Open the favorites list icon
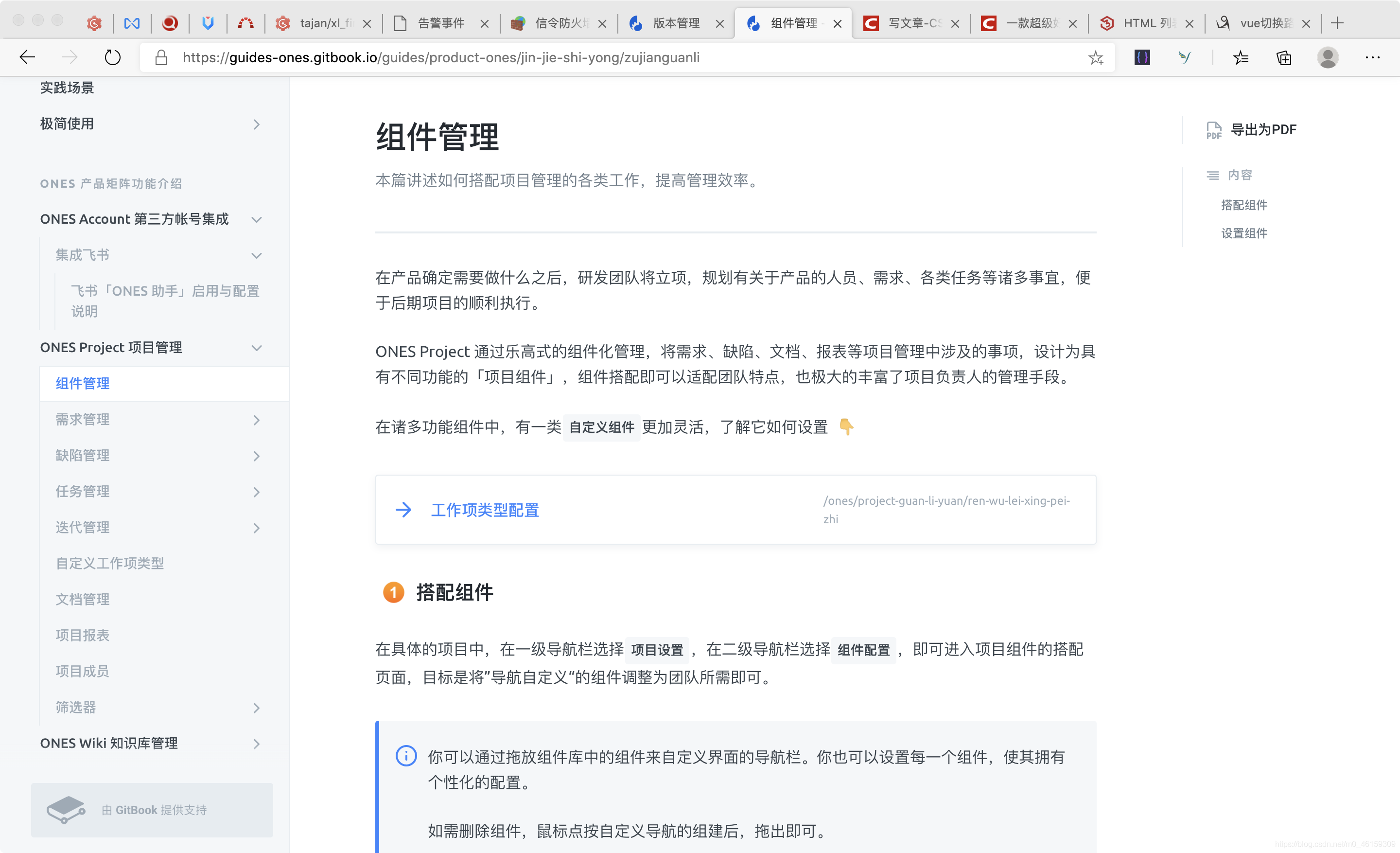The height and width of the screenshot is (853, 1400). (x=1241, y=57)
